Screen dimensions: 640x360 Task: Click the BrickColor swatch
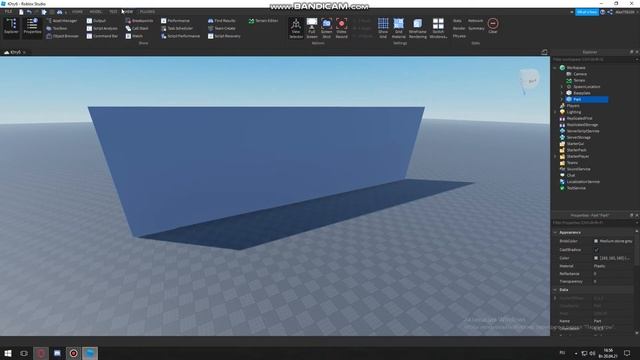click(596, 241)
